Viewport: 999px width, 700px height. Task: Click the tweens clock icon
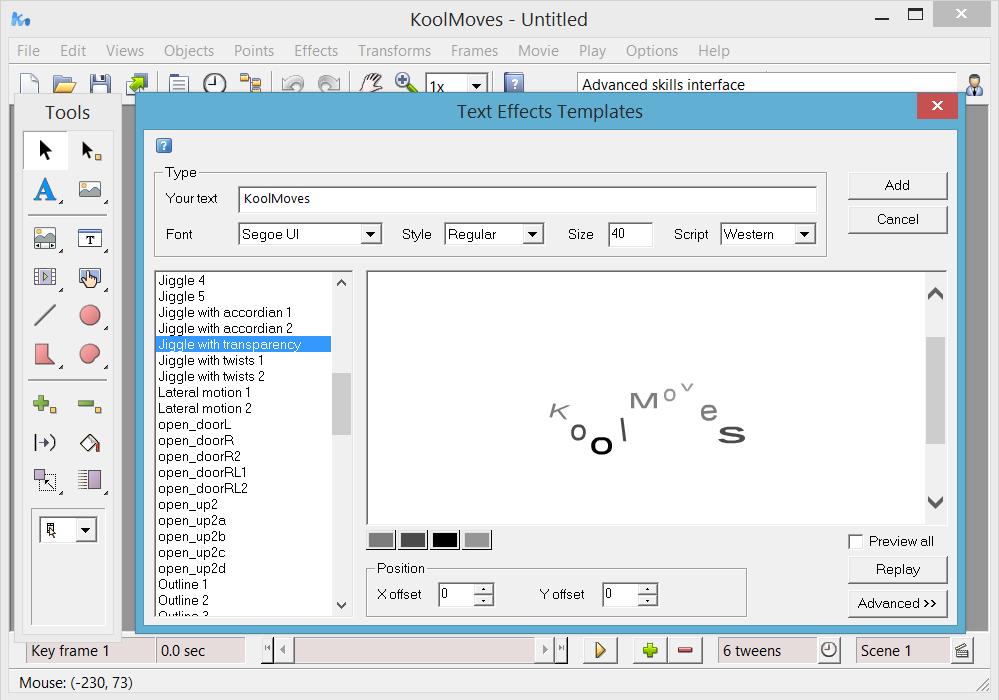[829, 650]
